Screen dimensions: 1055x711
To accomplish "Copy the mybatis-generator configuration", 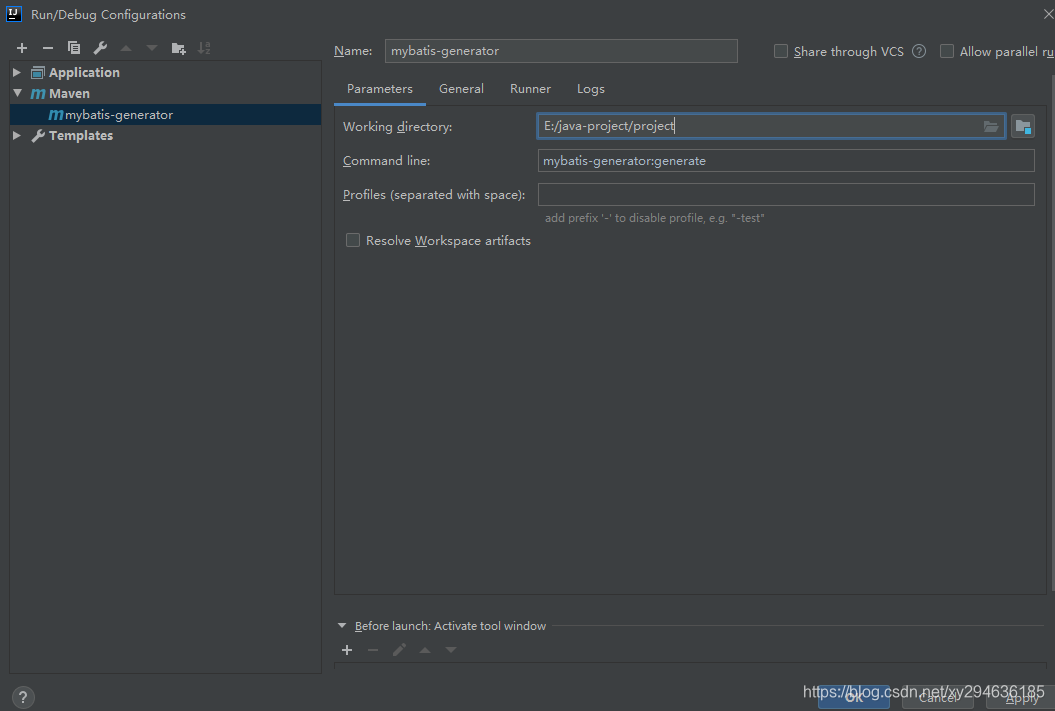I will click(73, 47).
